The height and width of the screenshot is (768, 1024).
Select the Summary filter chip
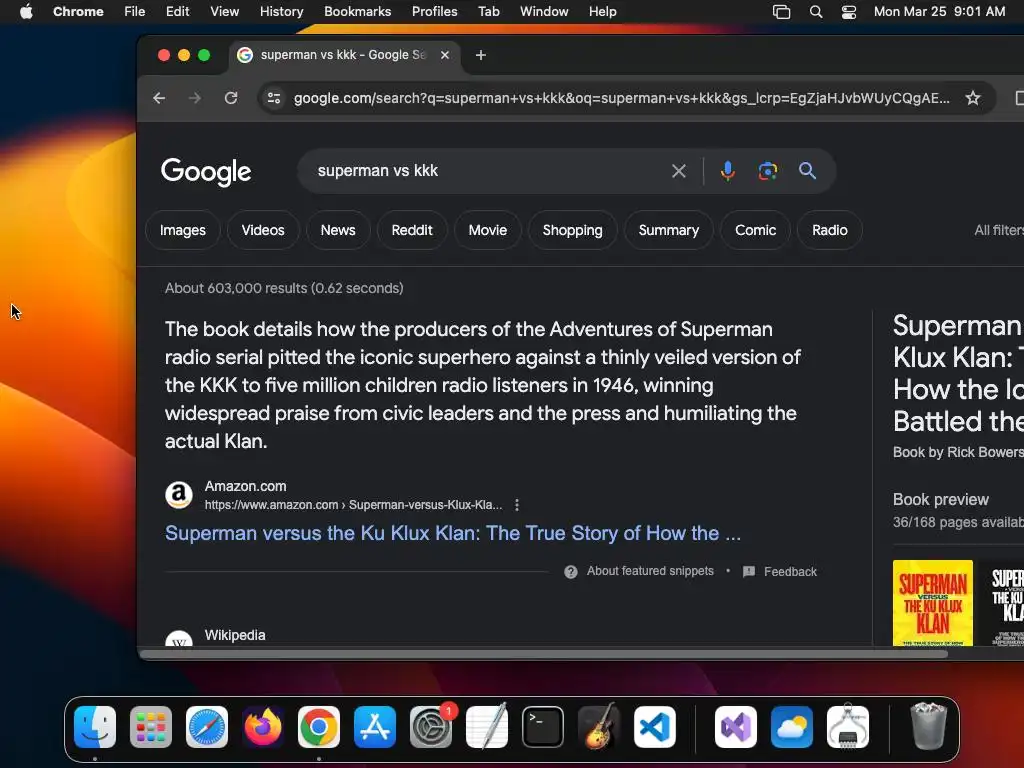[669, 230]
